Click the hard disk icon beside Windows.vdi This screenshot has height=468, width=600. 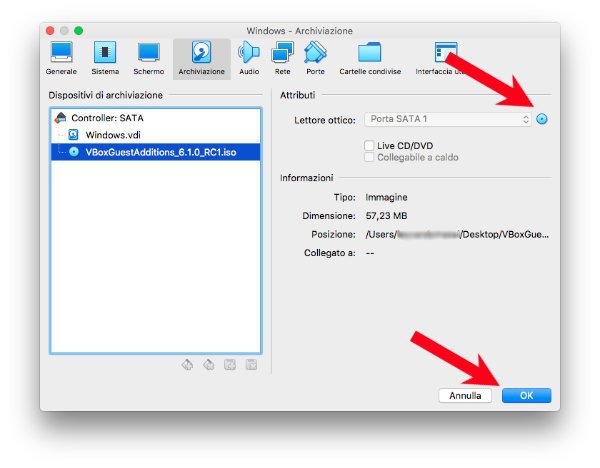pos(73,134)
